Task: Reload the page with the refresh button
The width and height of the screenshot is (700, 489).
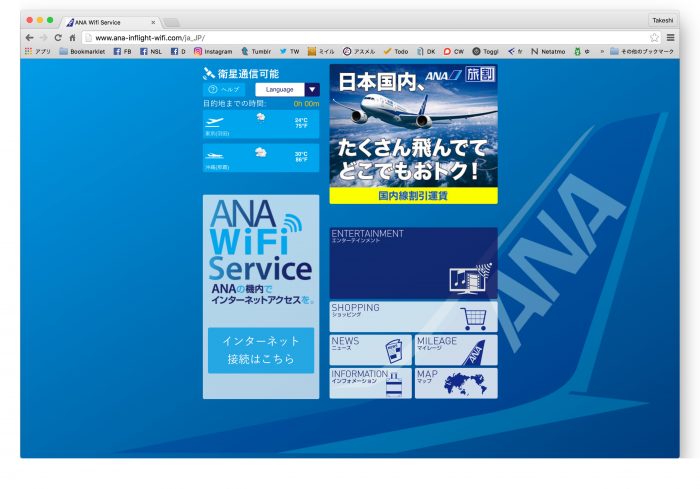Action: (x=58, y=37)
